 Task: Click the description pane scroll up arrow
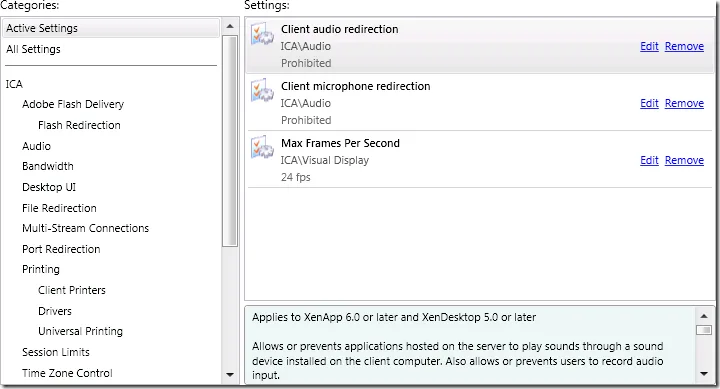(x=703, y=316)
